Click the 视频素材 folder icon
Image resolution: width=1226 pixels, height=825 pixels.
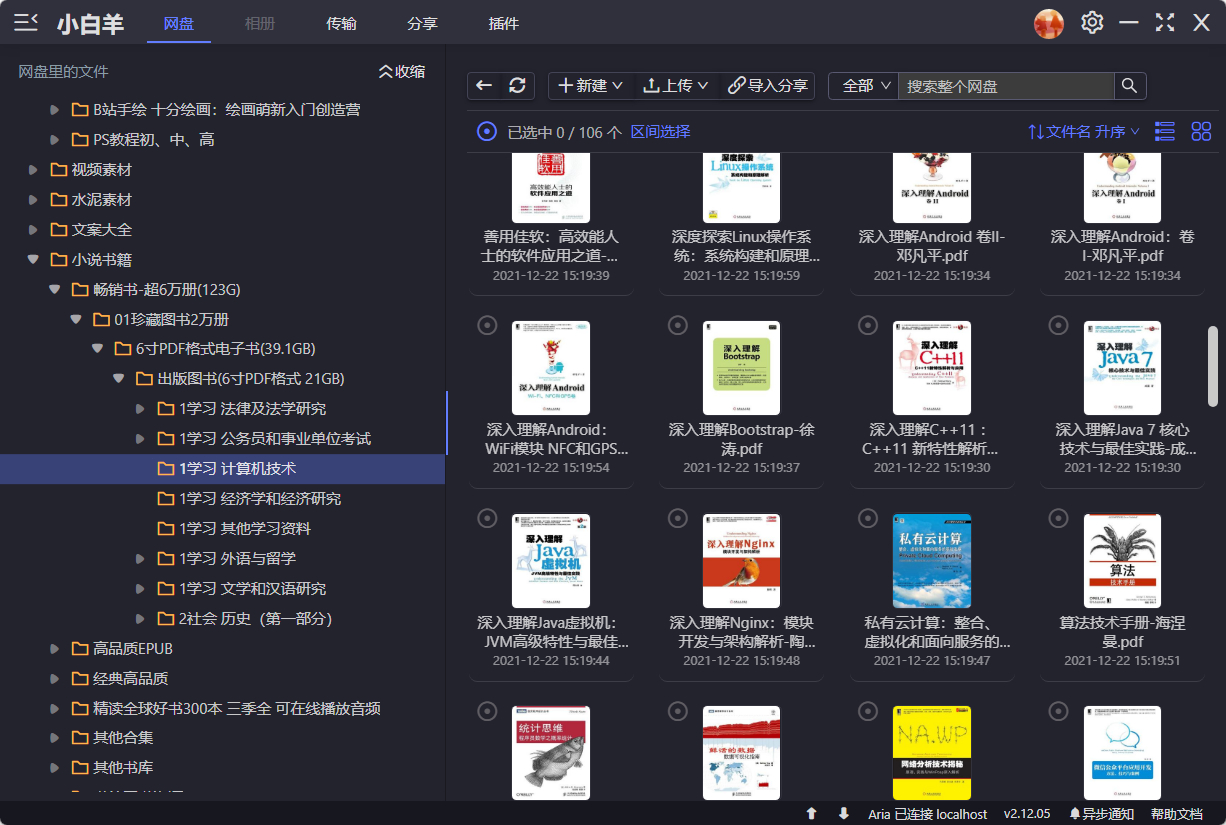pos(59,170)
